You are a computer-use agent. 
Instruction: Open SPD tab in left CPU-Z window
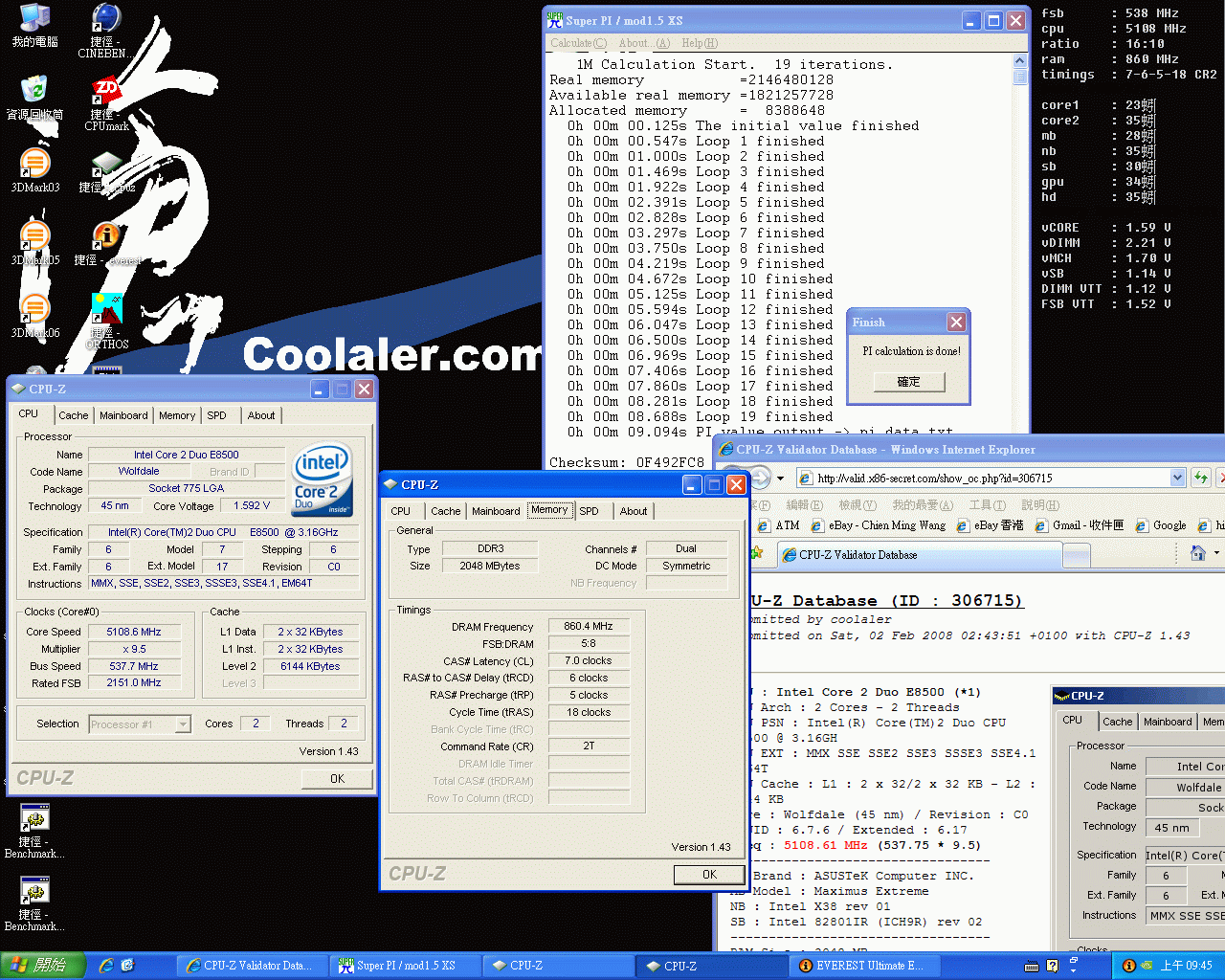point(217,415)
